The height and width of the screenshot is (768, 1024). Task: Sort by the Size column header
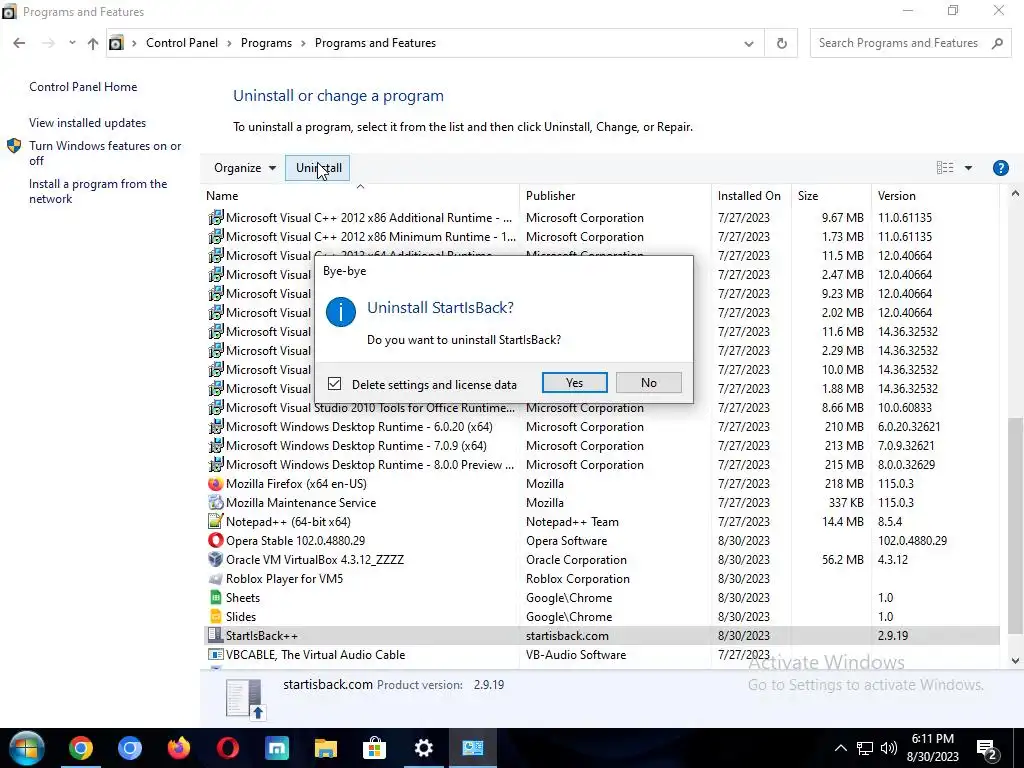click(831, 196)
